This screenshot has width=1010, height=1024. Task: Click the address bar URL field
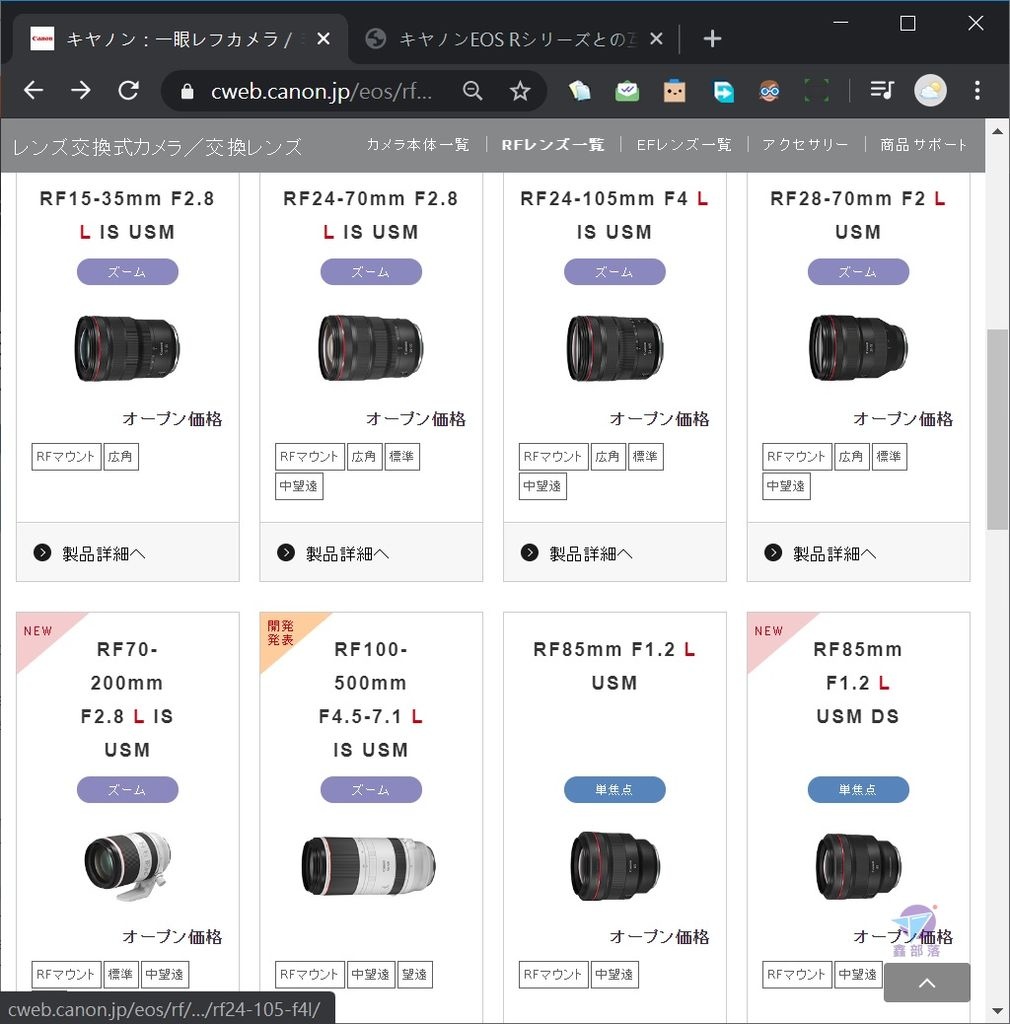[321, 91]
